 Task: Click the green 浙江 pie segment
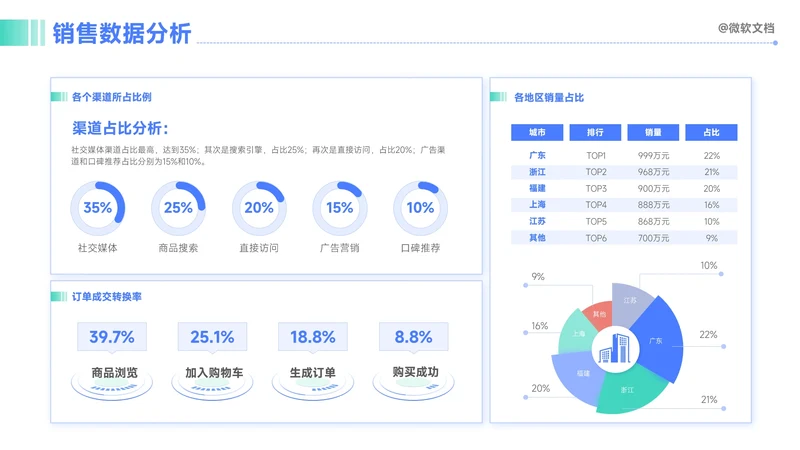(x=628, y=392)
